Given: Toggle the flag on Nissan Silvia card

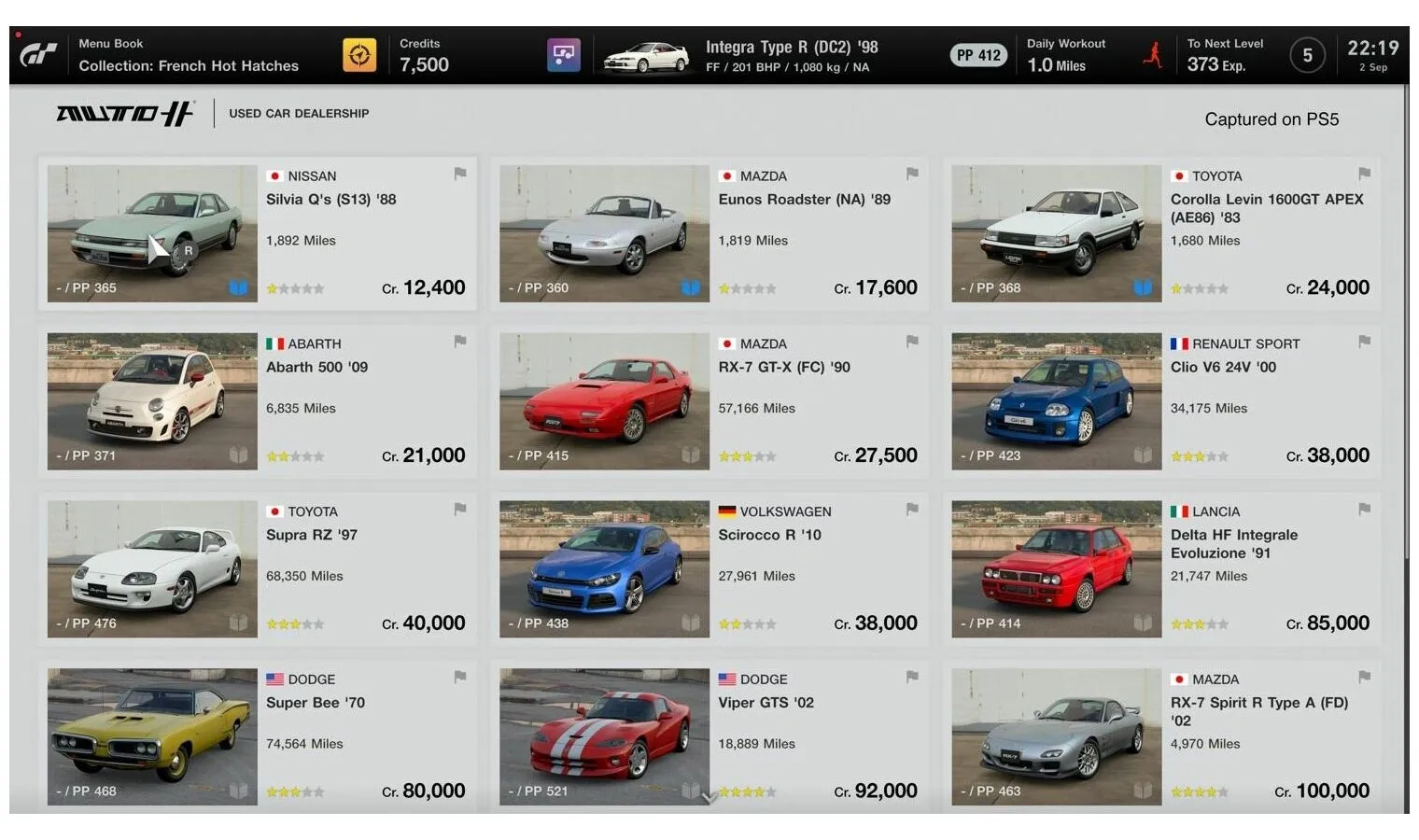Looking at the screenshot, I should point(460,174).
